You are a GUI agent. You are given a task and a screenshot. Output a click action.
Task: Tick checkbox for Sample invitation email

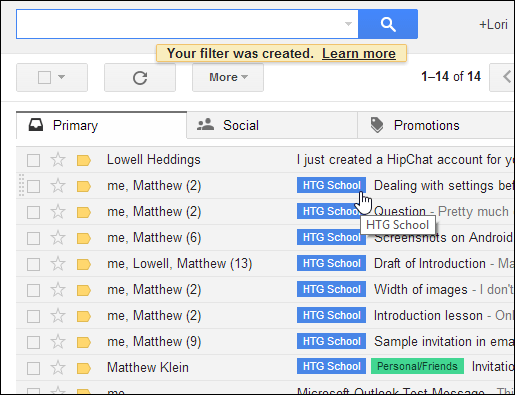click(33, 342)
